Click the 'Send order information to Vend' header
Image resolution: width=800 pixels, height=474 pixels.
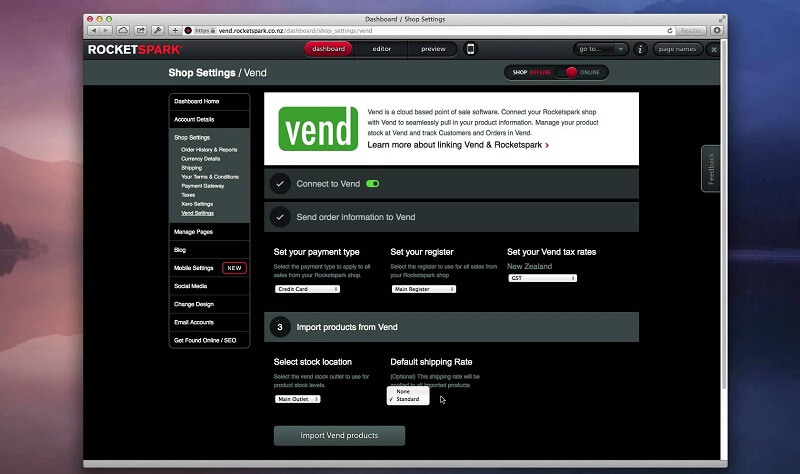pyautogui.click(x=451, y=217)
